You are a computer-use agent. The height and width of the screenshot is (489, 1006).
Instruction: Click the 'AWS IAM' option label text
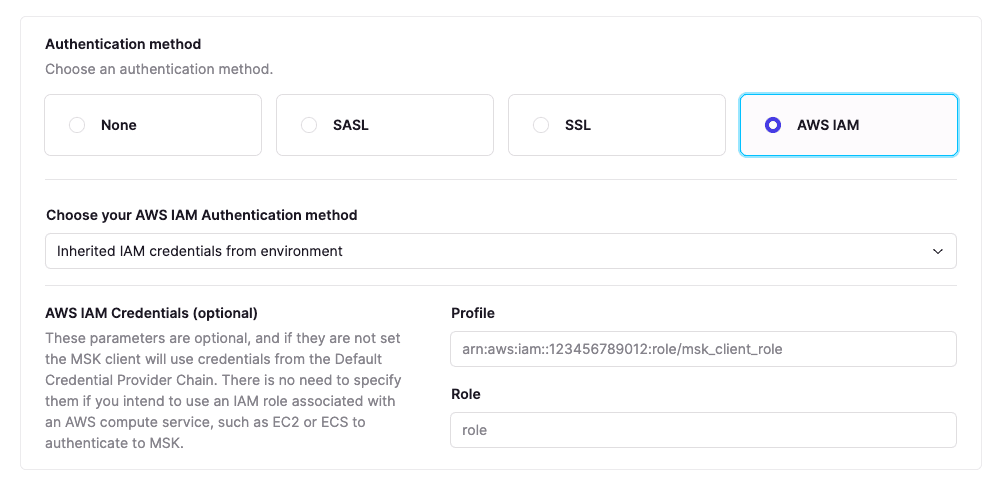(828, 125)
